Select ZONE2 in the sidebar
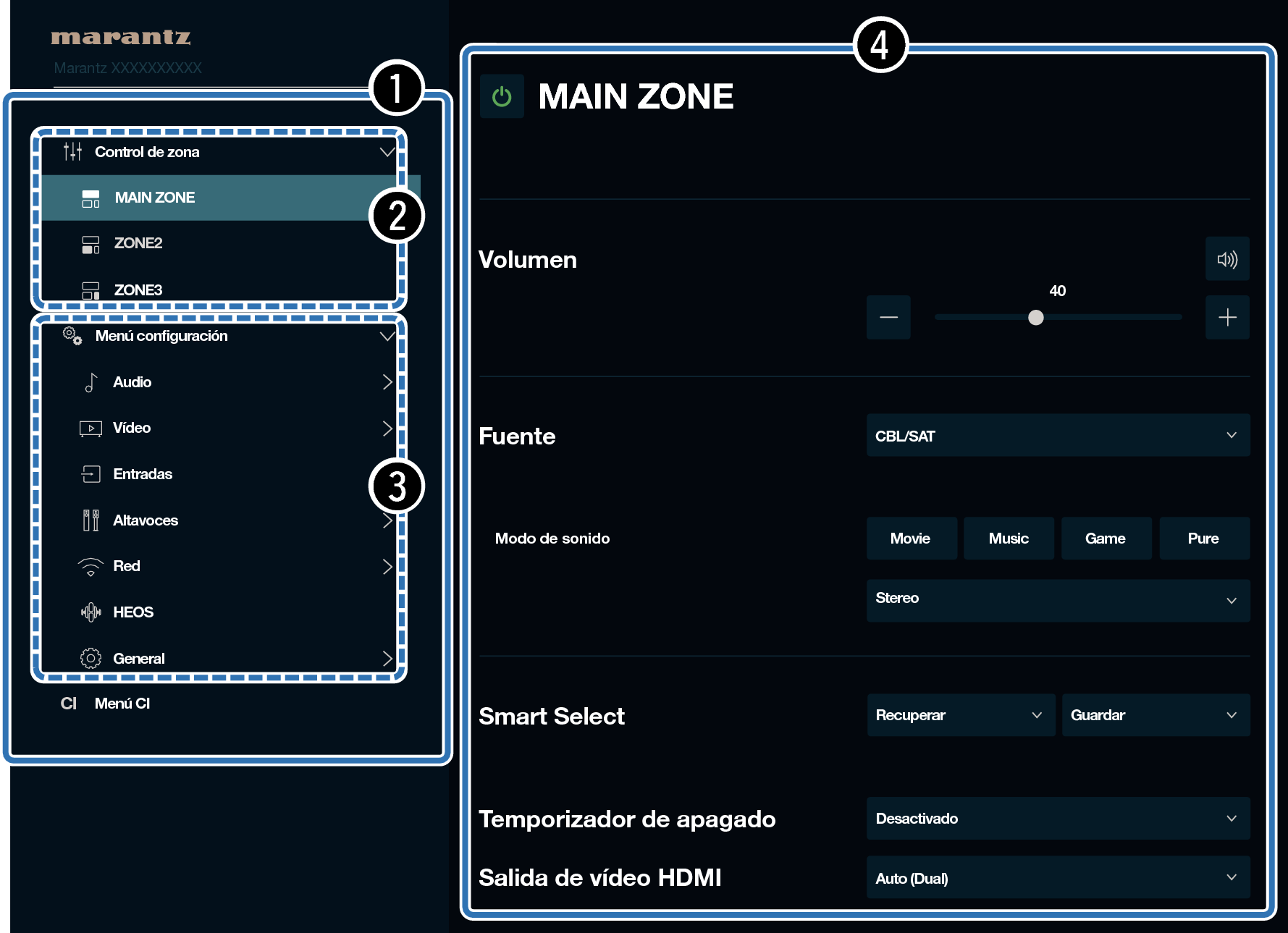 (138, 243)
